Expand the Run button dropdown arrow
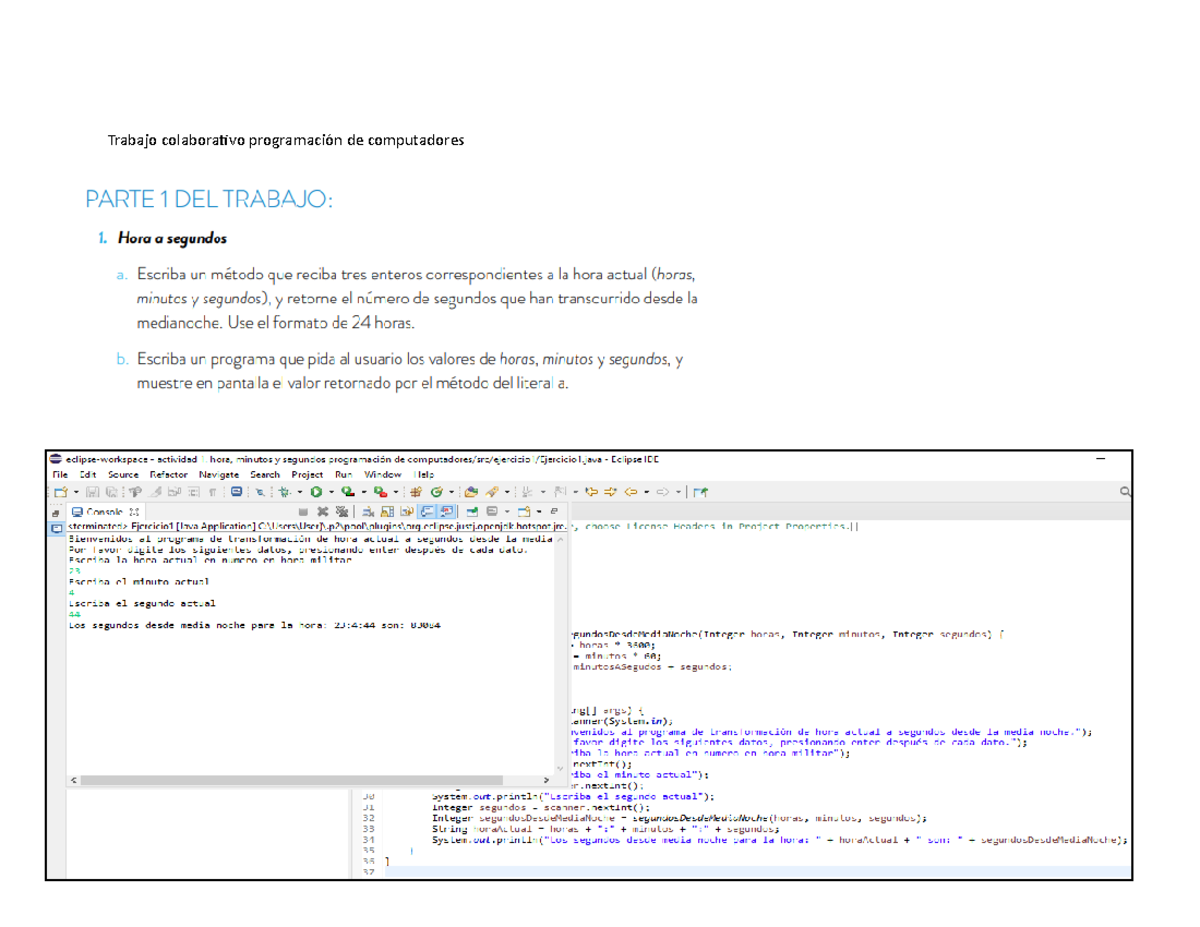Screen dimensions: 1200x927 (x=330, y=492)
